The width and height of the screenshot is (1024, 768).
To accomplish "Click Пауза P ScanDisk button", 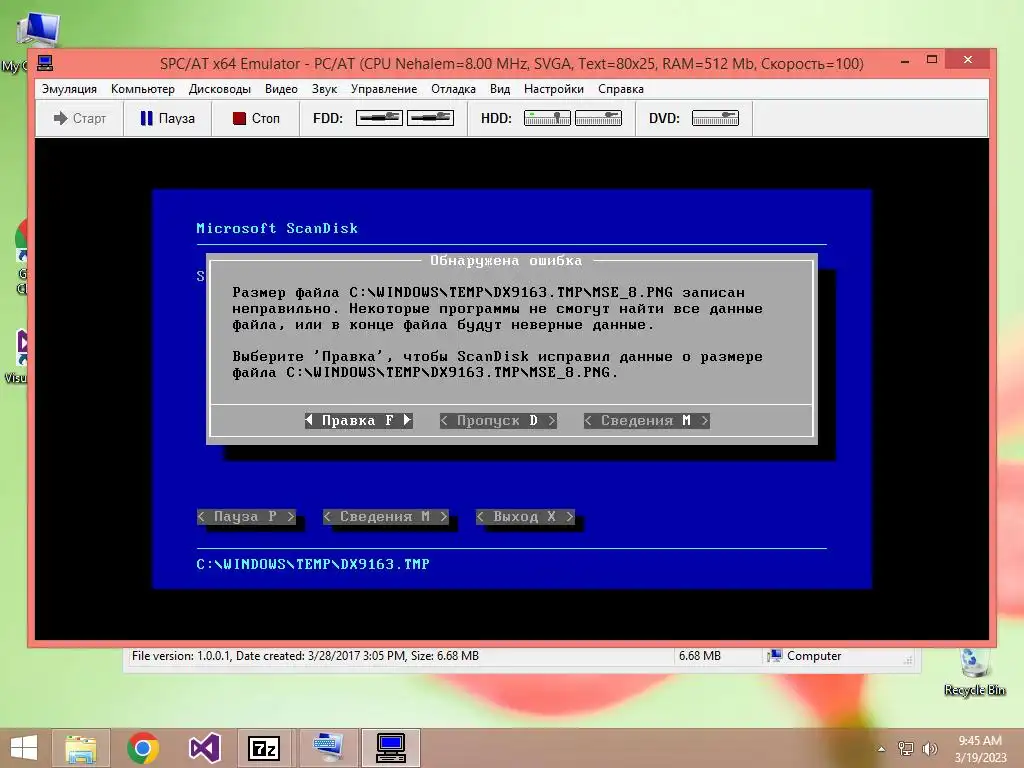I will click(246, 517).
